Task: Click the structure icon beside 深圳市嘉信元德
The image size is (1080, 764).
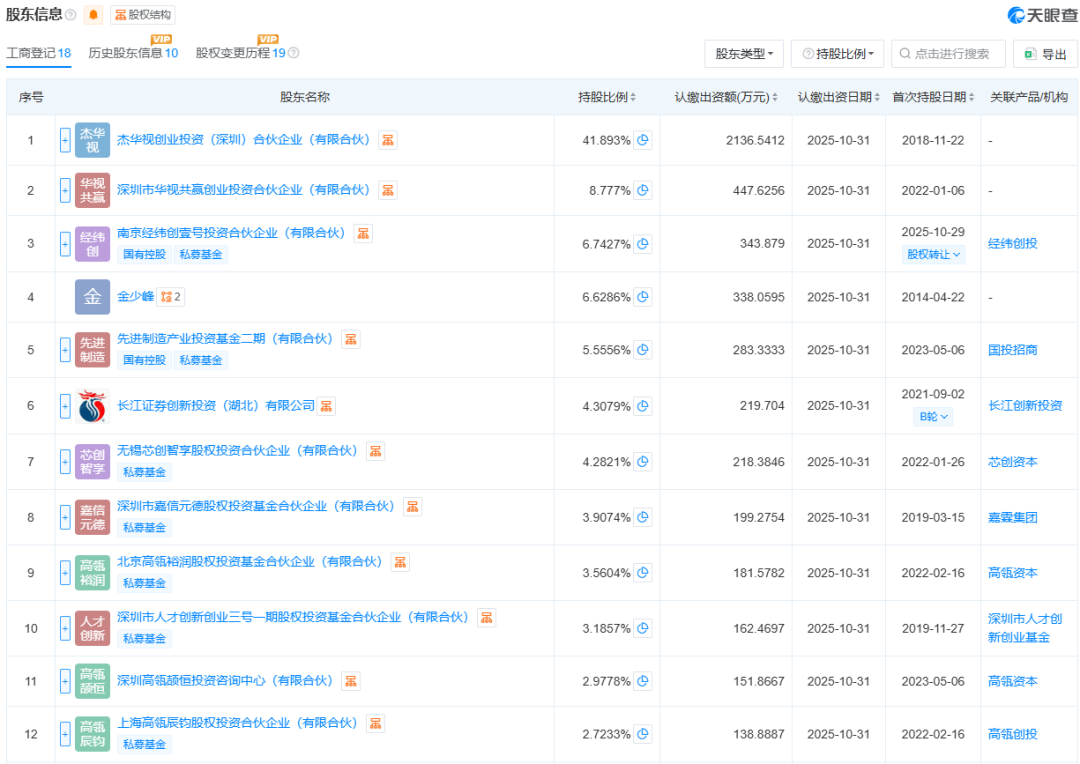Action: pos(413,506)
